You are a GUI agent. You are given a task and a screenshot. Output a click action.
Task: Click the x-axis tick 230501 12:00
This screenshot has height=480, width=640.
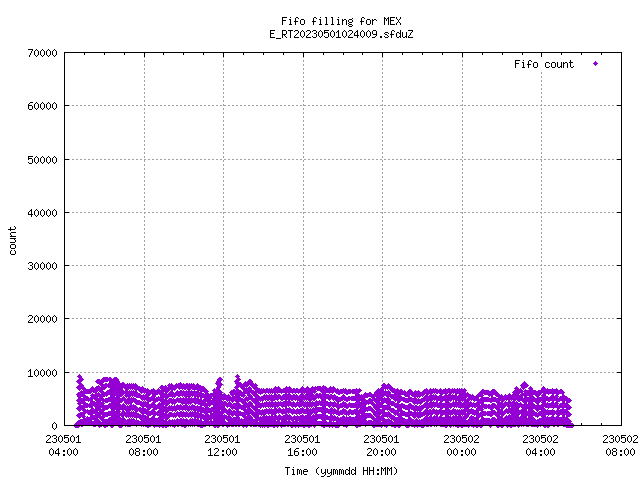click(x=222, y=446)
